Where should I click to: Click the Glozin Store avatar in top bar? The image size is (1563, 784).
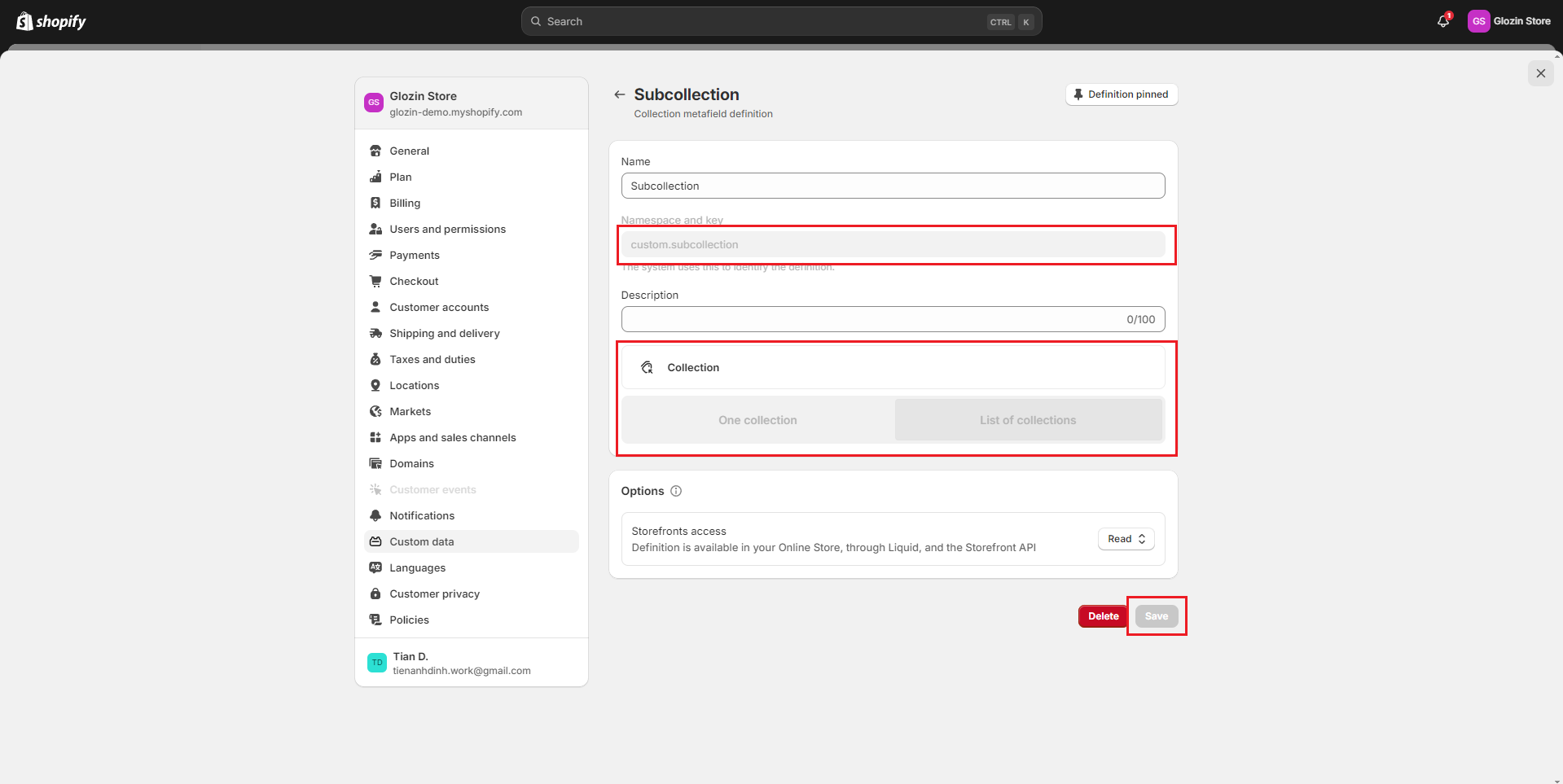(1478, 21)
